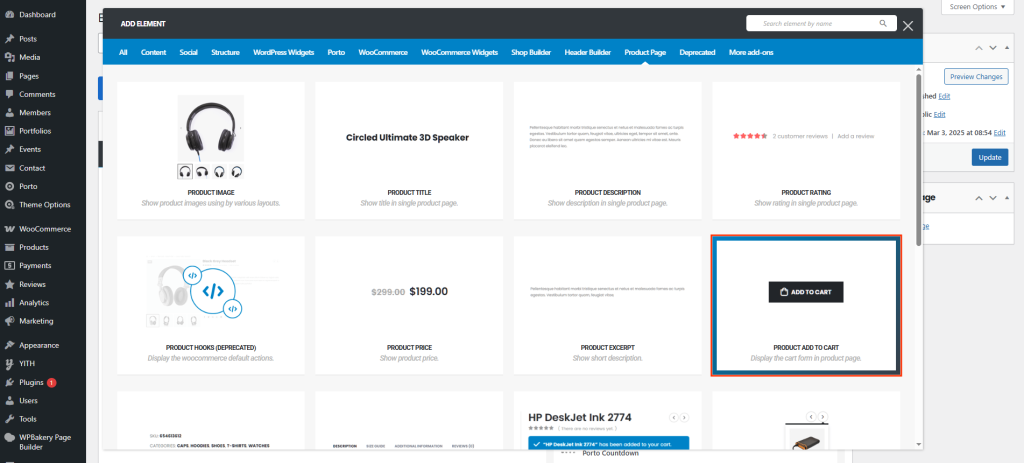The image size is (1024, 463).
Task: Close the Add Element dialog
Action: tap(907, 26)
